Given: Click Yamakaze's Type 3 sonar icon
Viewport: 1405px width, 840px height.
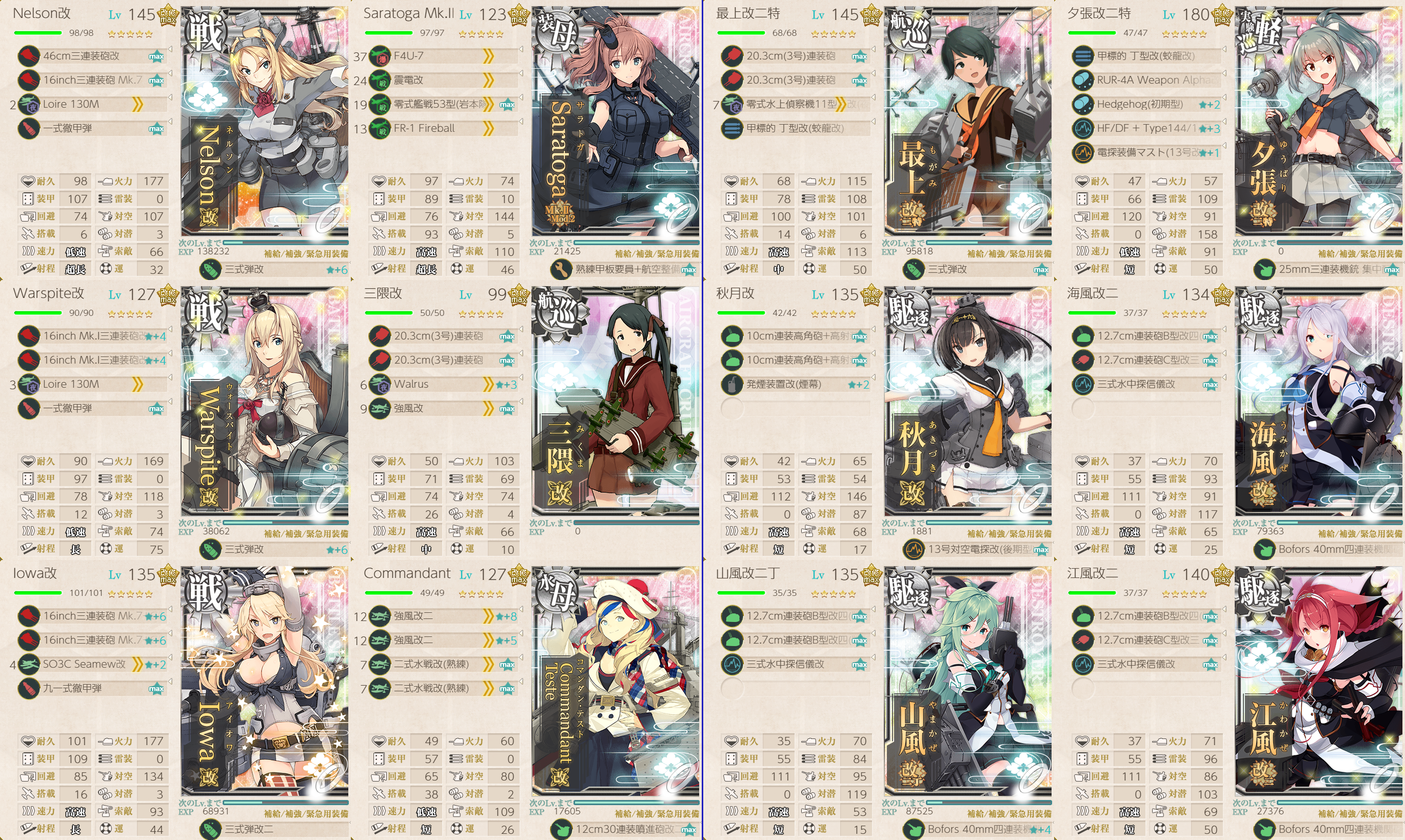Looking at the screenshot, I should point(732,664).
